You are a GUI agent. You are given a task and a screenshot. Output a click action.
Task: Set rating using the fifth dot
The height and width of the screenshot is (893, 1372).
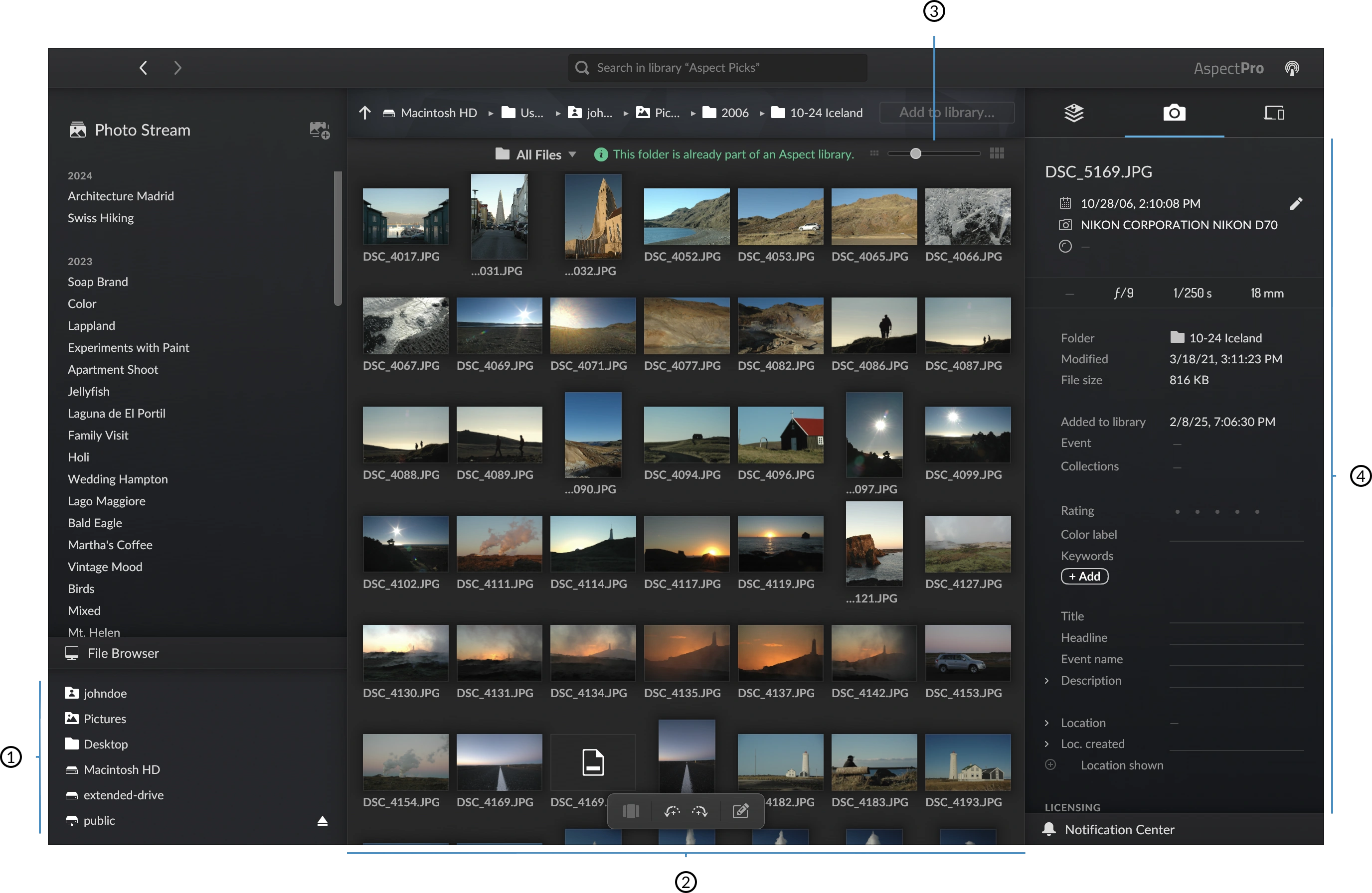[x=1257, y=511]
